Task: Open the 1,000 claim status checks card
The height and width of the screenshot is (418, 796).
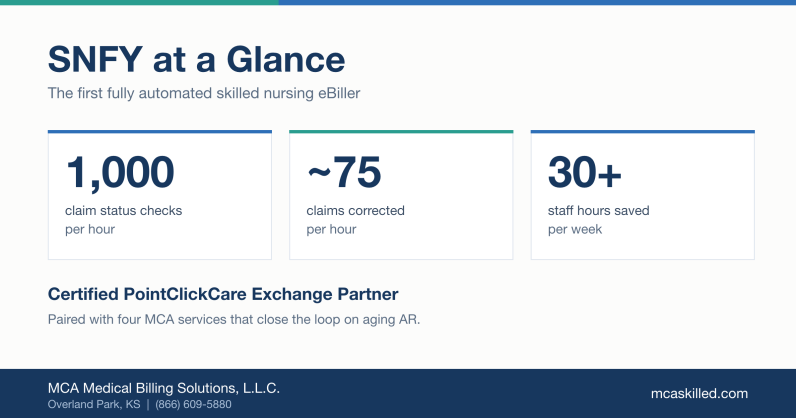Action: 160,195
